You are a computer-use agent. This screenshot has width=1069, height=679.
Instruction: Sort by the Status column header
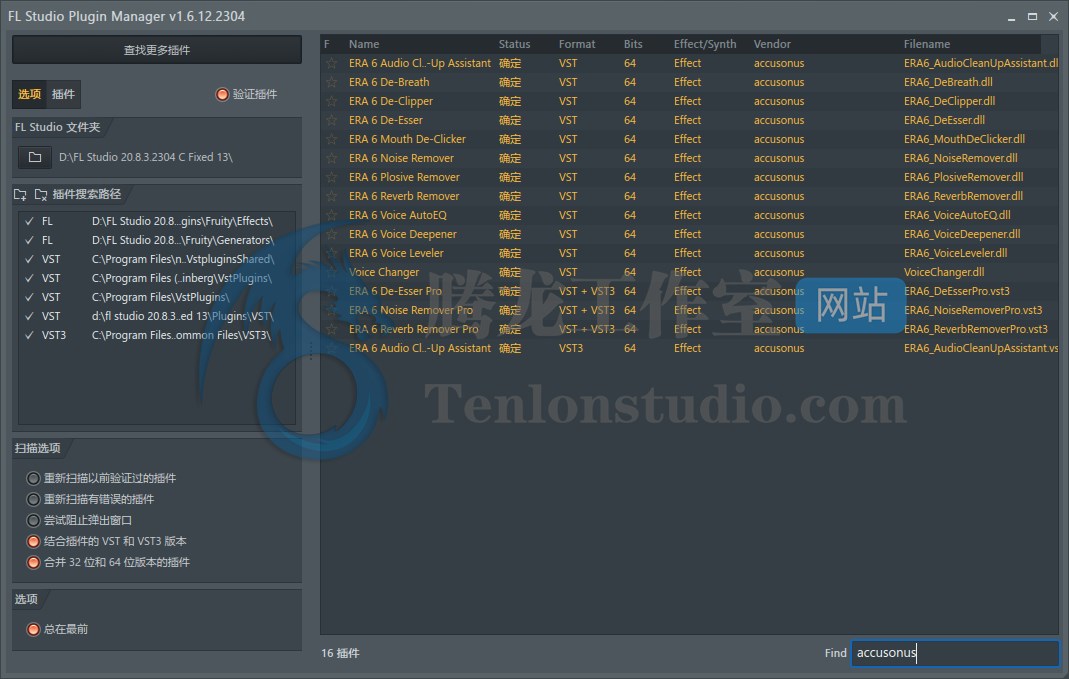514,44
